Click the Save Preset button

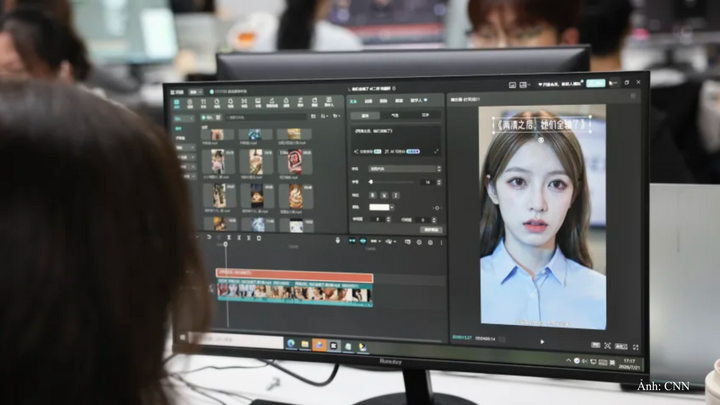pyautogui.click(x=431, y=229)
